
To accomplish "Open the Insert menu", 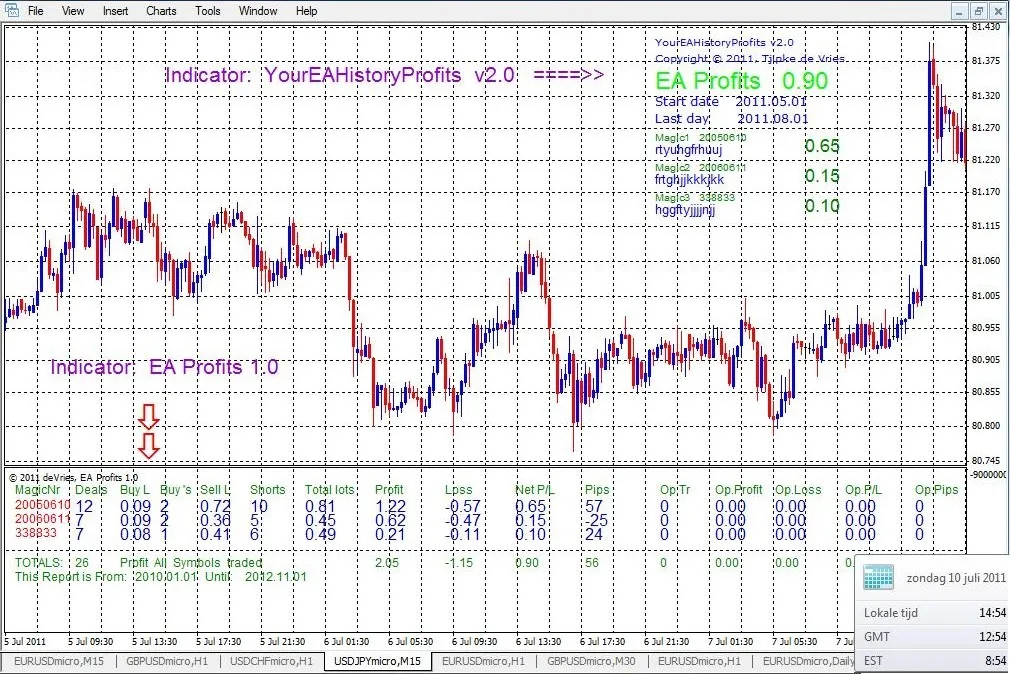I will tap(114, 10).
